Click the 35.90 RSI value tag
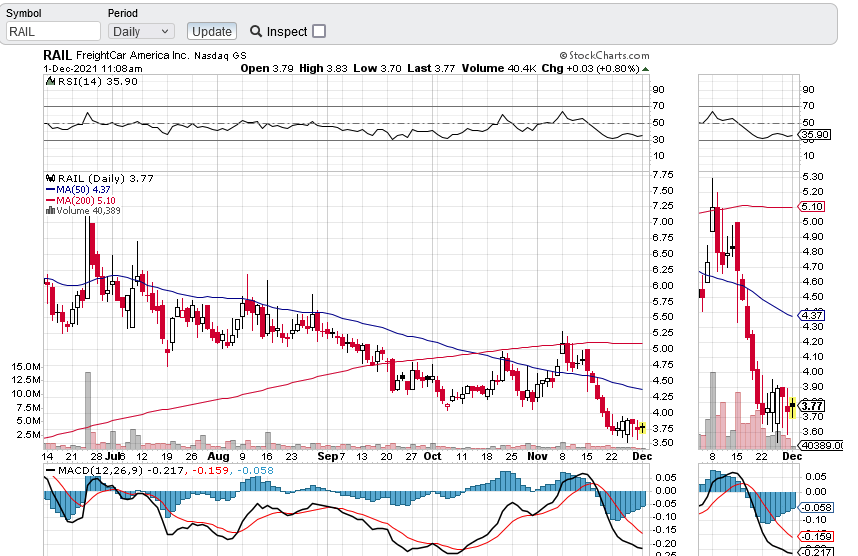 [816, 134]
